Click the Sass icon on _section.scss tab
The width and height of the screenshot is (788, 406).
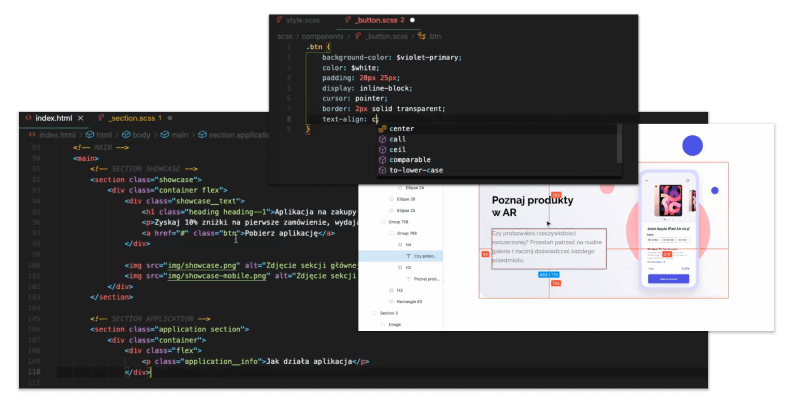[101, 118]
